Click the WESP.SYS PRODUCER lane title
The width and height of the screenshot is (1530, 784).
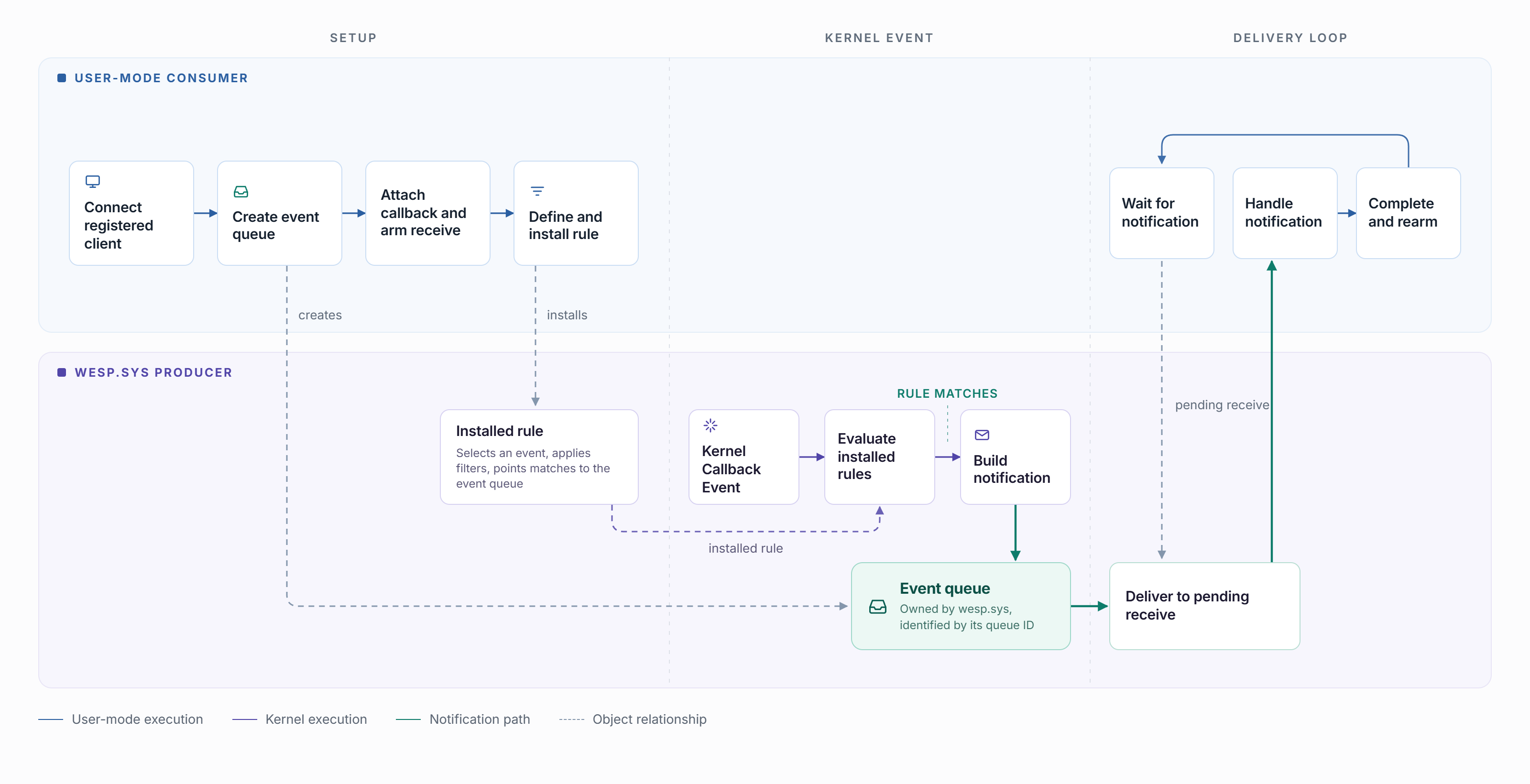153,372
